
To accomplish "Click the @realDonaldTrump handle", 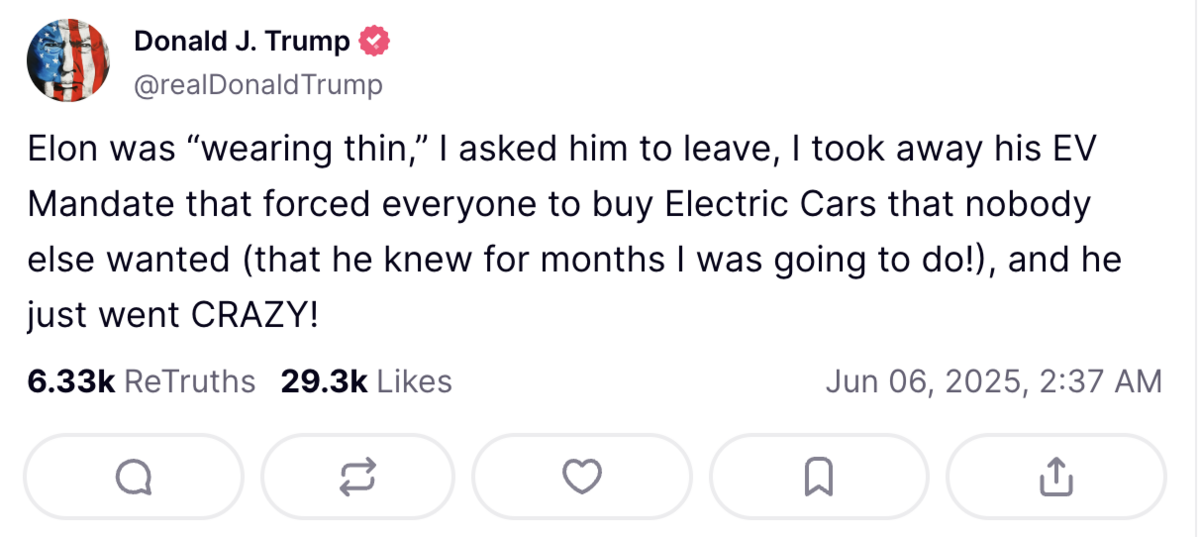I will click(258, 85).
